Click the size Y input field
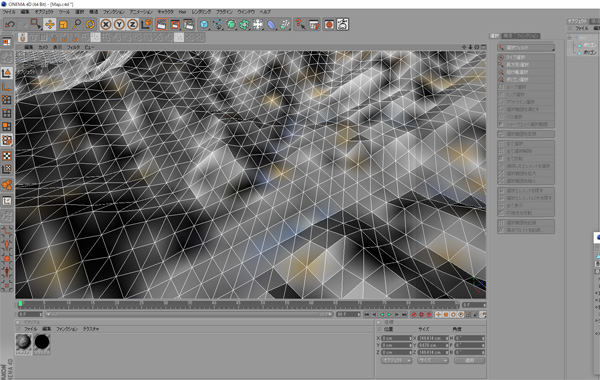This screenshot has height=380, width=600. pyautogui.click(x=432, y=345)
